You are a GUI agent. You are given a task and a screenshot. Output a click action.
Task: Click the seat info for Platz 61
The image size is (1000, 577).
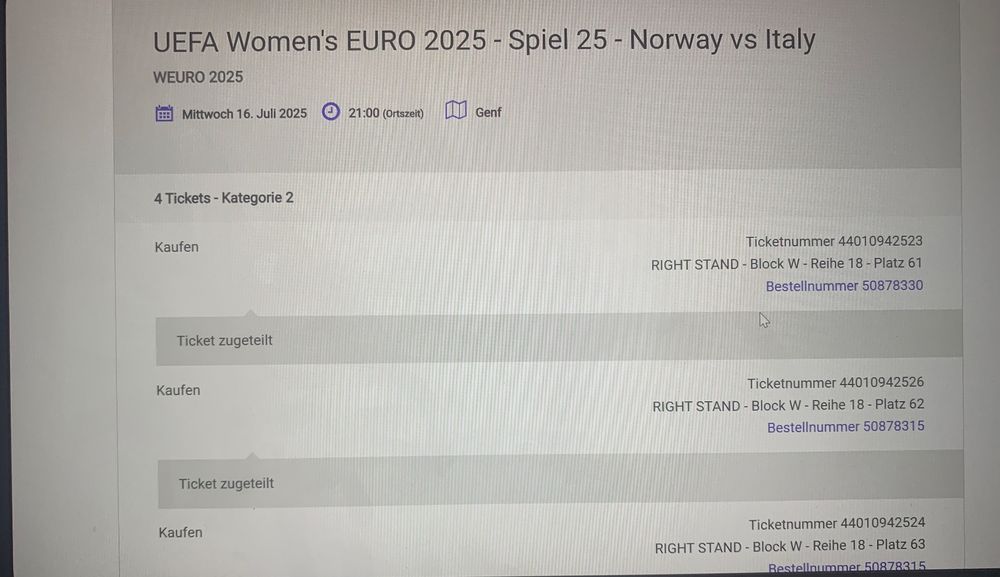click(786, 263)
